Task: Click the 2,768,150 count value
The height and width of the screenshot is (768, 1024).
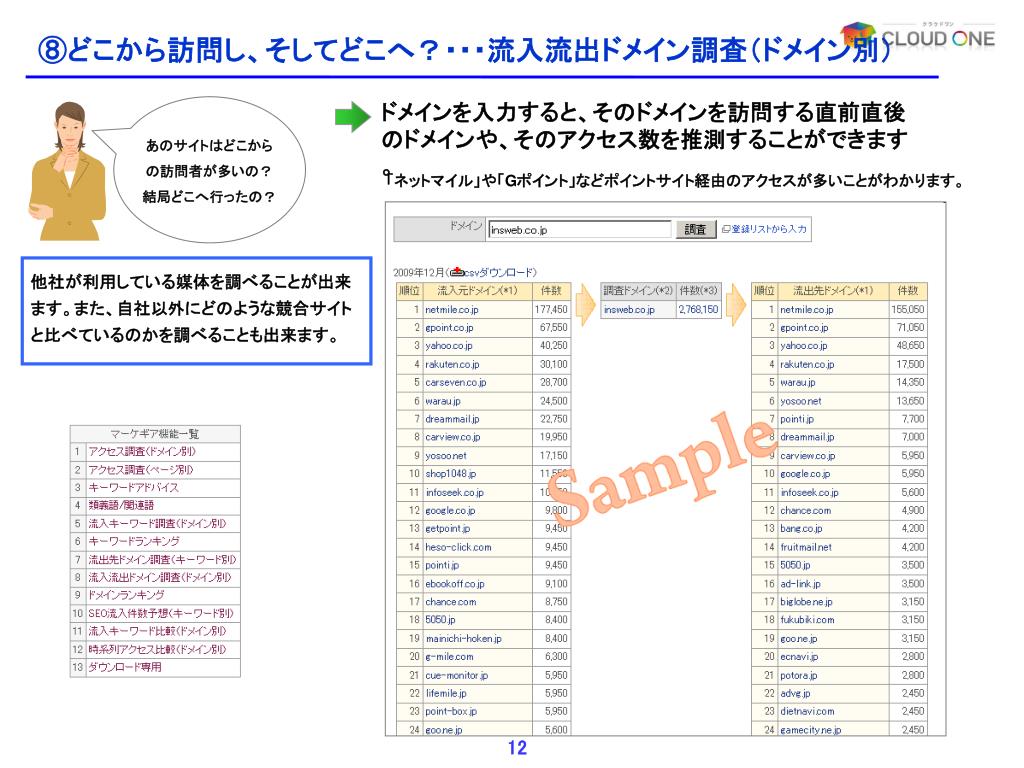Action: (698, 310)
